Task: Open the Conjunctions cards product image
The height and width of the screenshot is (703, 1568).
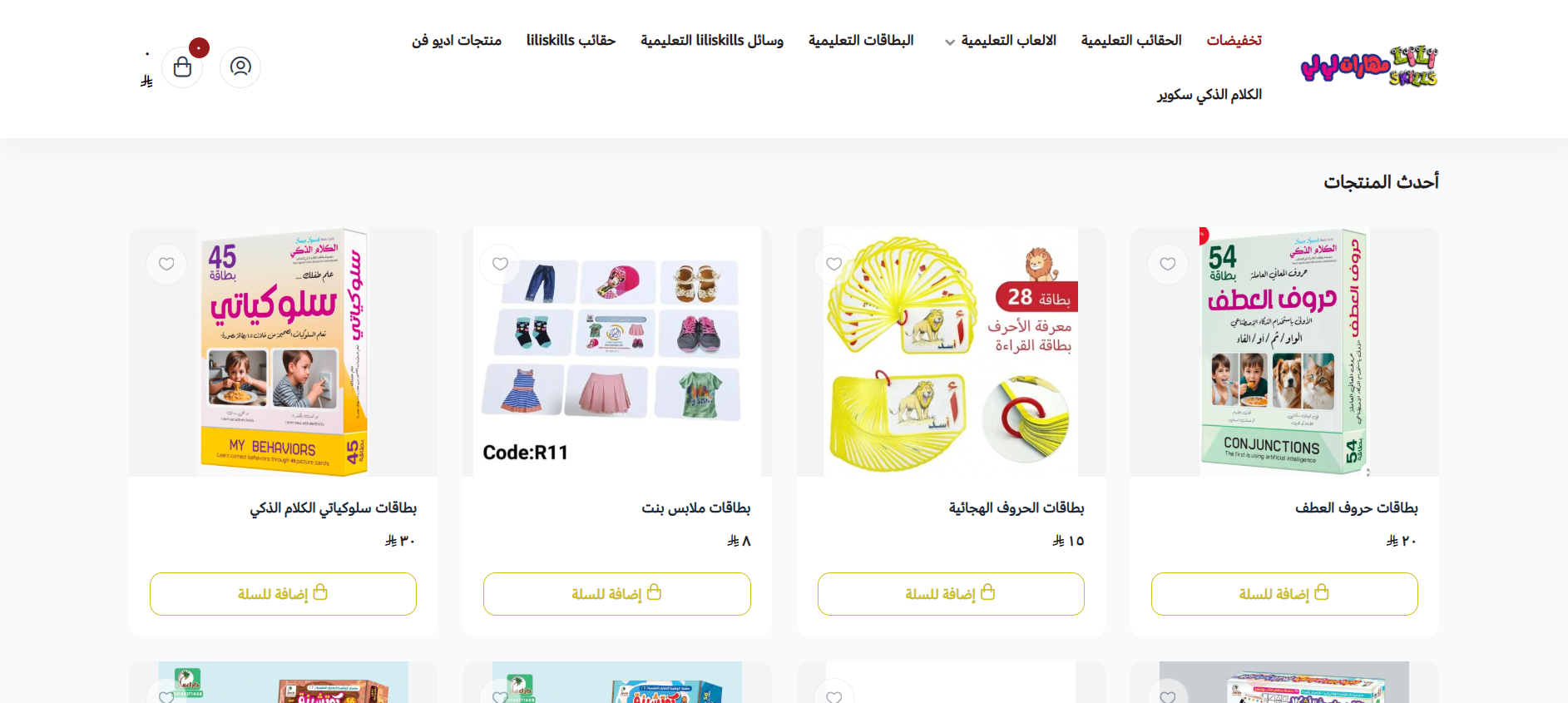Action: [1284, 352]
